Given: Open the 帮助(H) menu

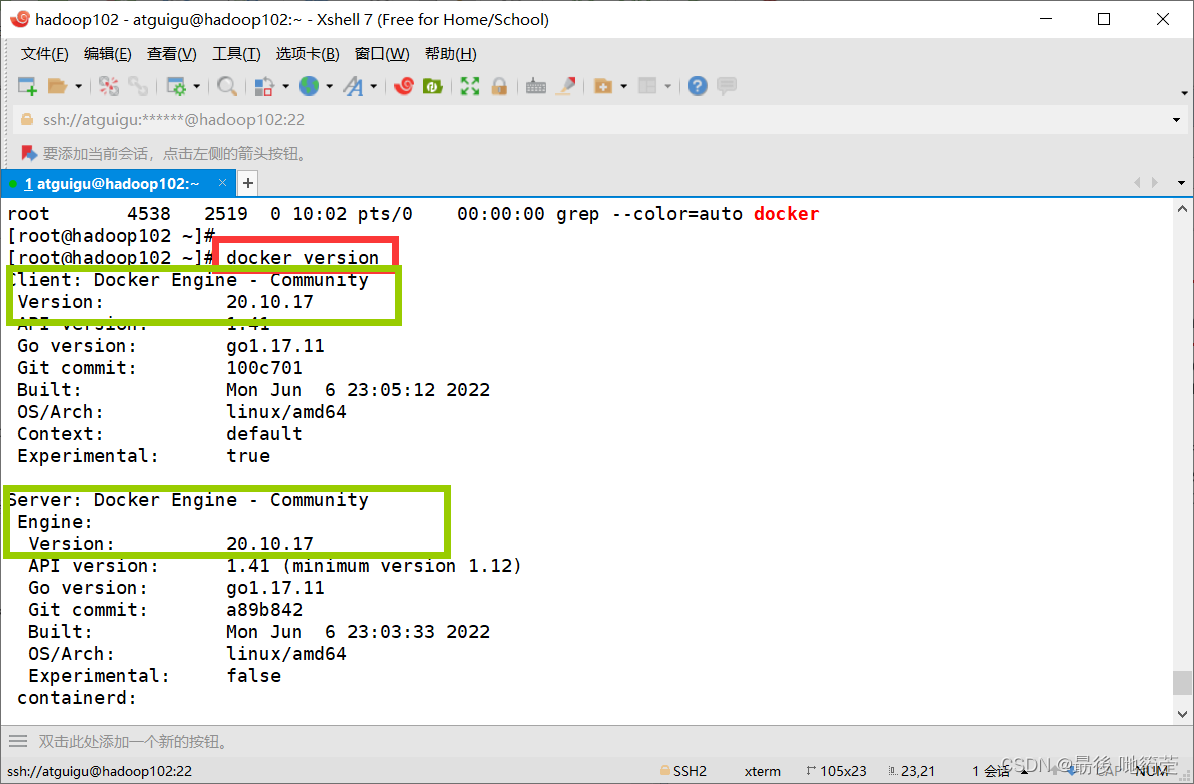Looking at the screenshot, I should pos(451,54).
